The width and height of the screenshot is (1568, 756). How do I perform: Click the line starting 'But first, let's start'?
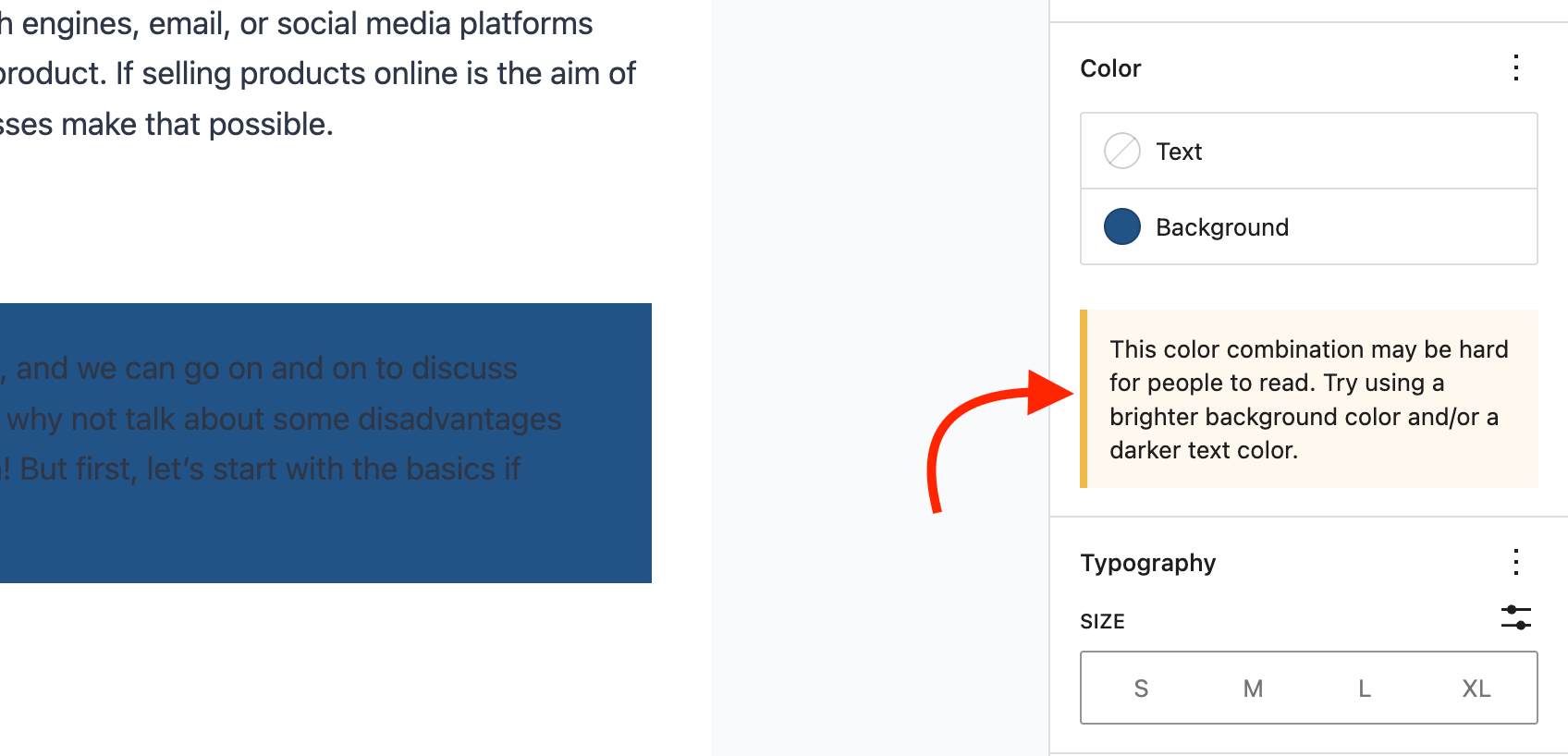pyautogui.click(x=268, y=469)
